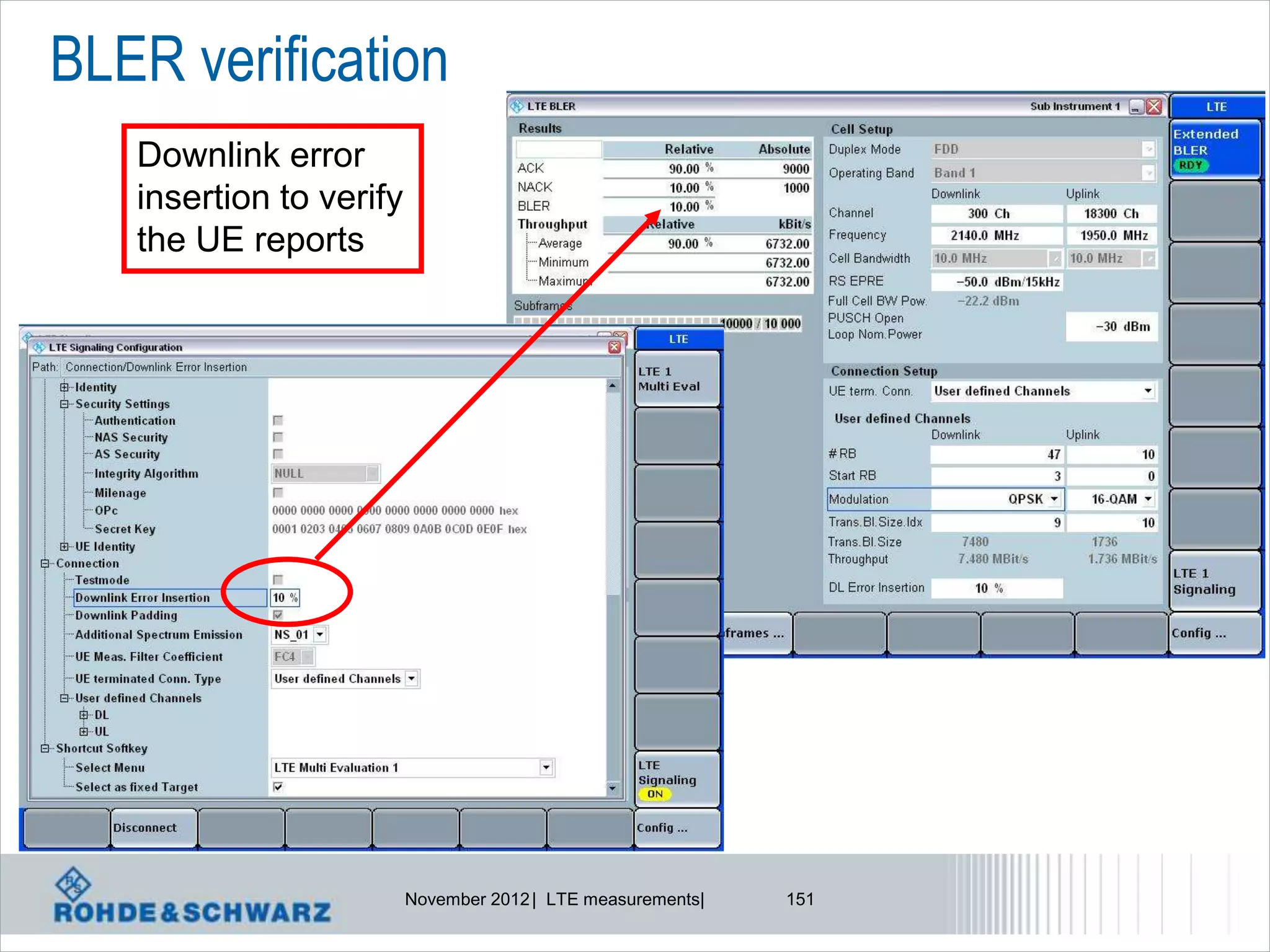
Task: Open the Integrity Algorithm NULL dropdown
Action: point(372,474)
